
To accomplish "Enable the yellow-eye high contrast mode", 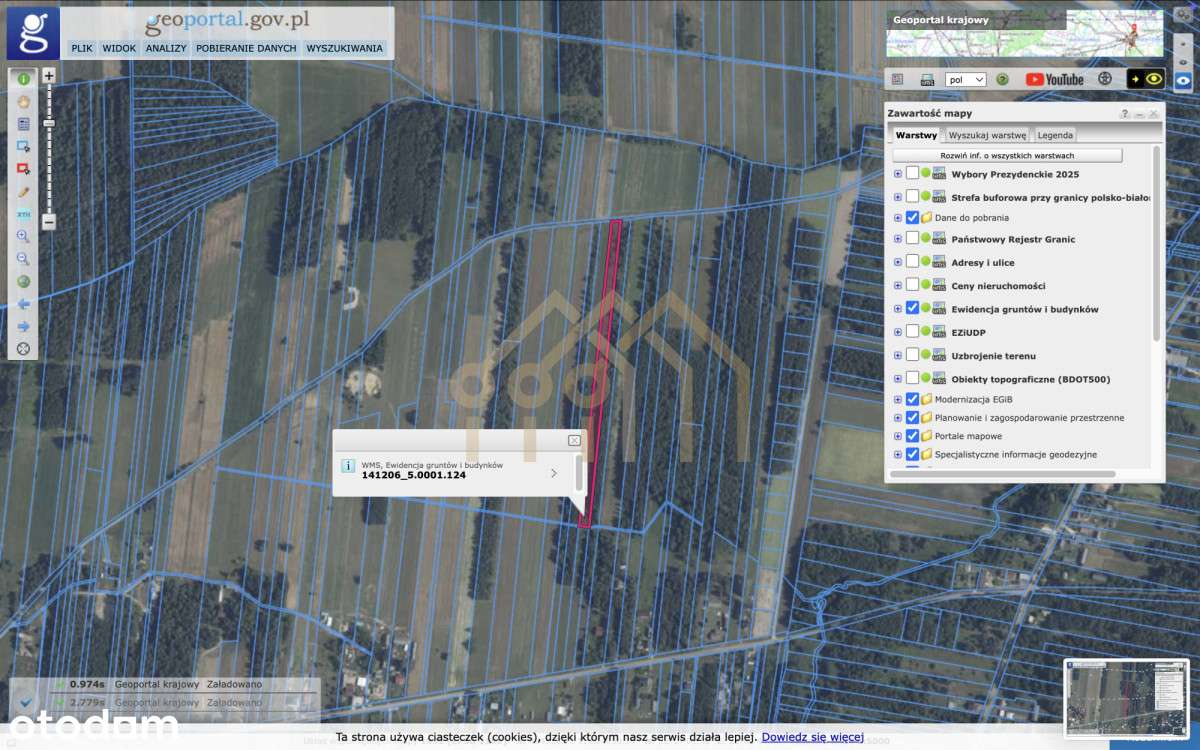I will (x=1146, y=79).
